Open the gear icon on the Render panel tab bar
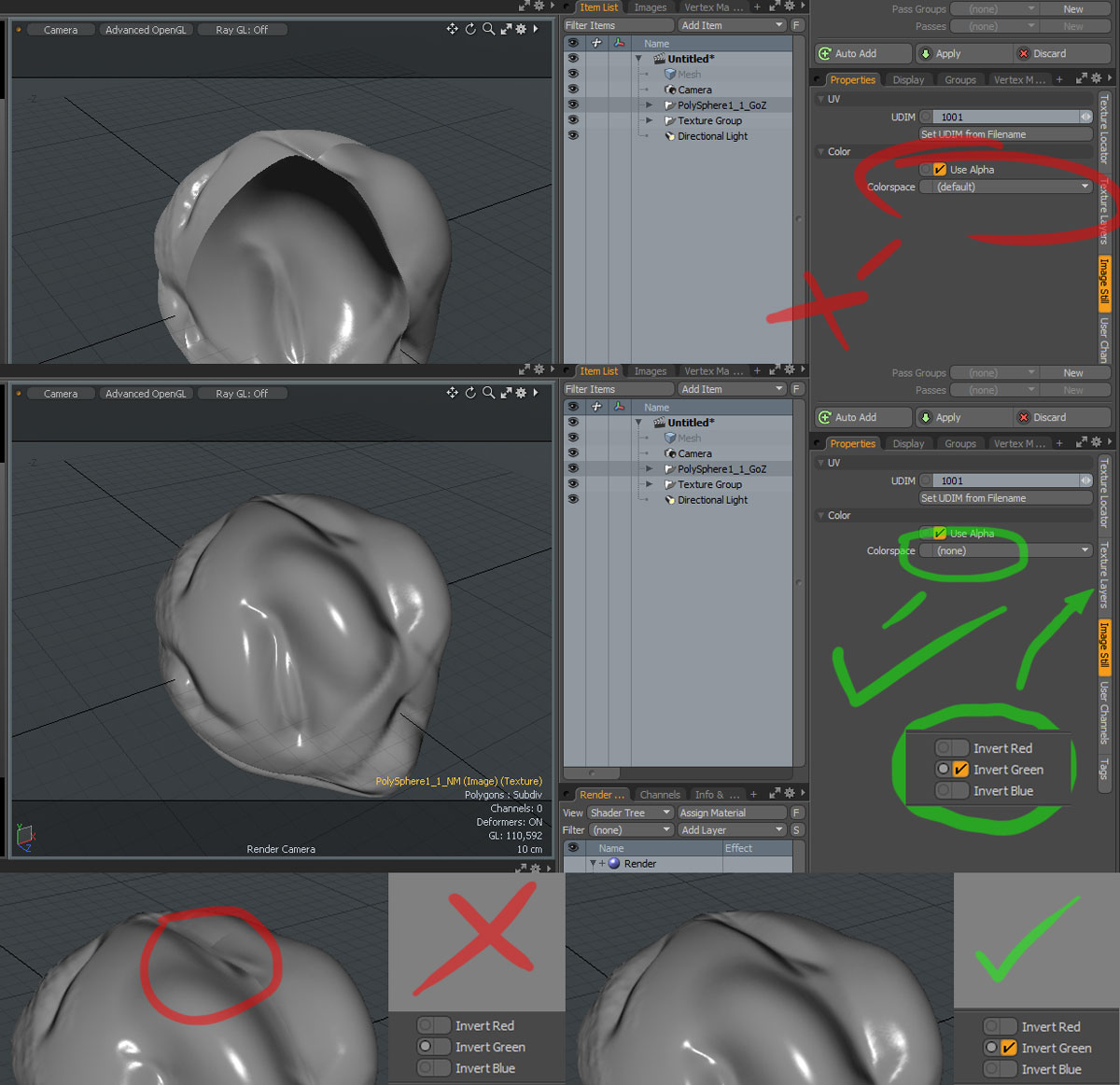This screenshot has height=1085, width=1120. coord(790,793)
